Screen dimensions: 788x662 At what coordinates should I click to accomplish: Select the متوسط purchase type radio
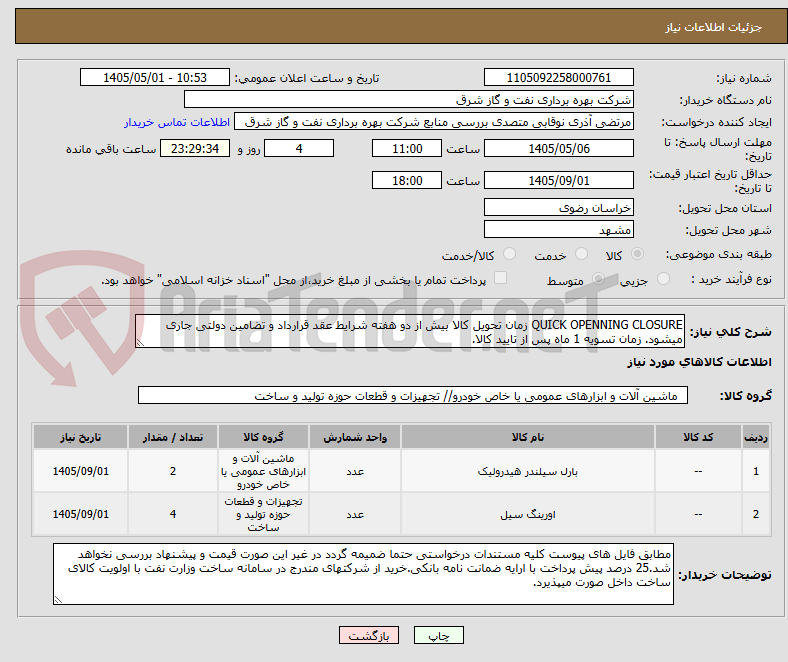[x=598, y=278]
